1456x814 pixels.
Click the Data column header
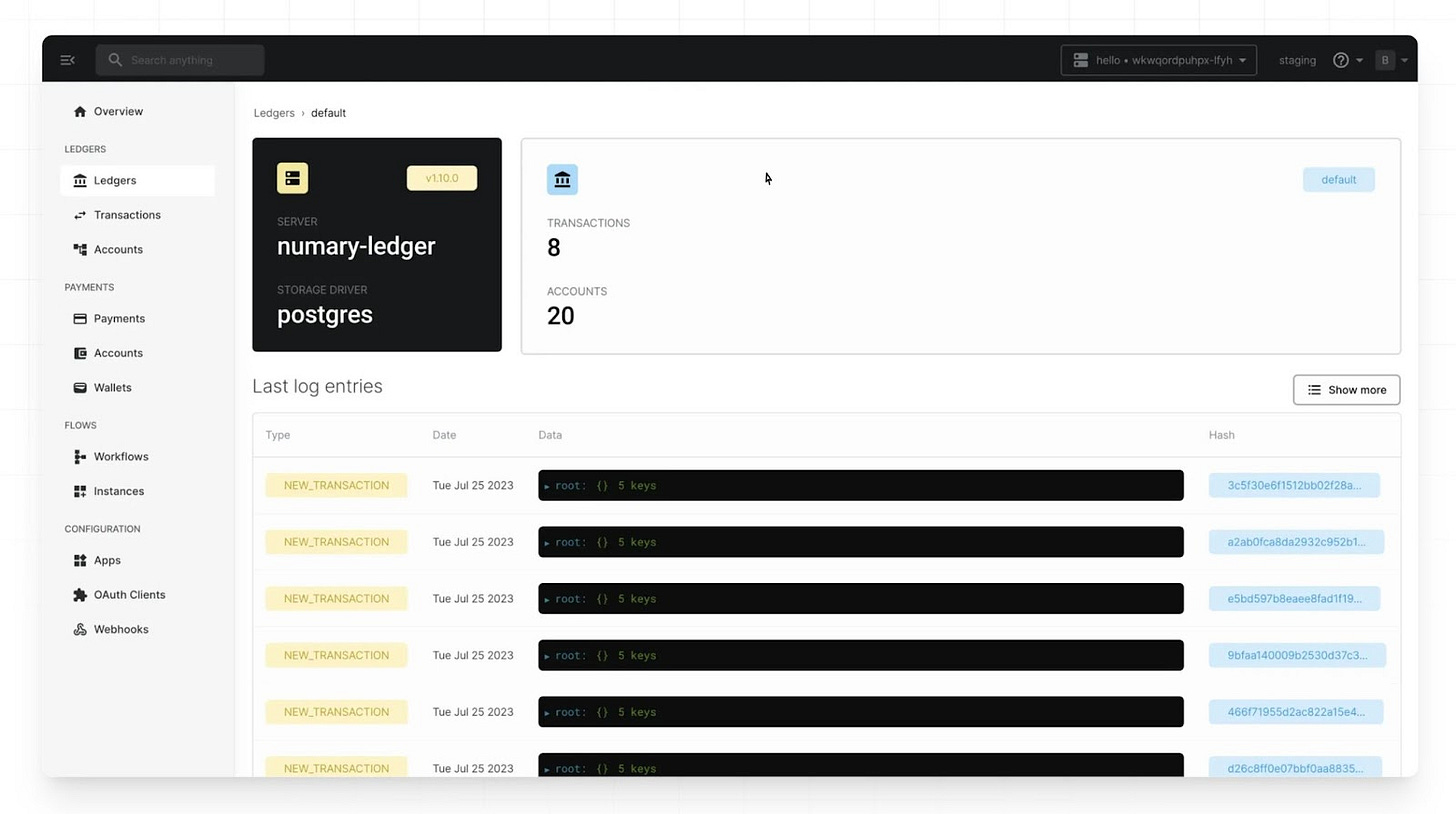(x=550, y=435)
